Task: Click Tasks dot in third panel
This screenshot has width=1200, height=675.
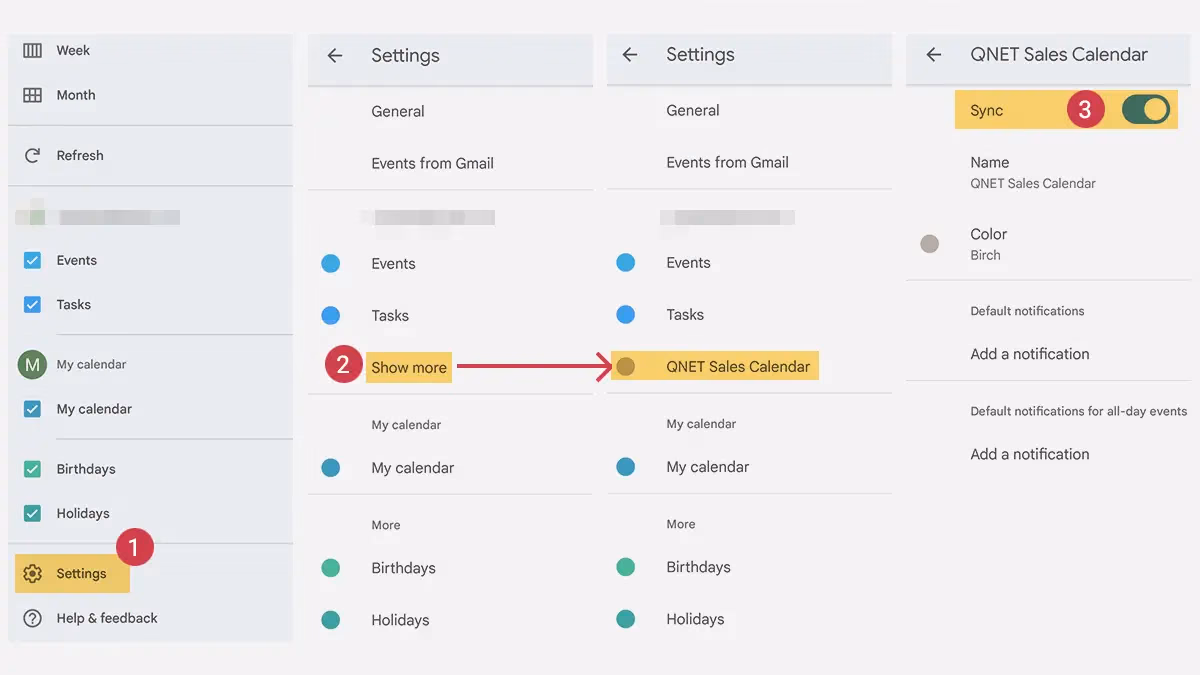Action: 626,315
